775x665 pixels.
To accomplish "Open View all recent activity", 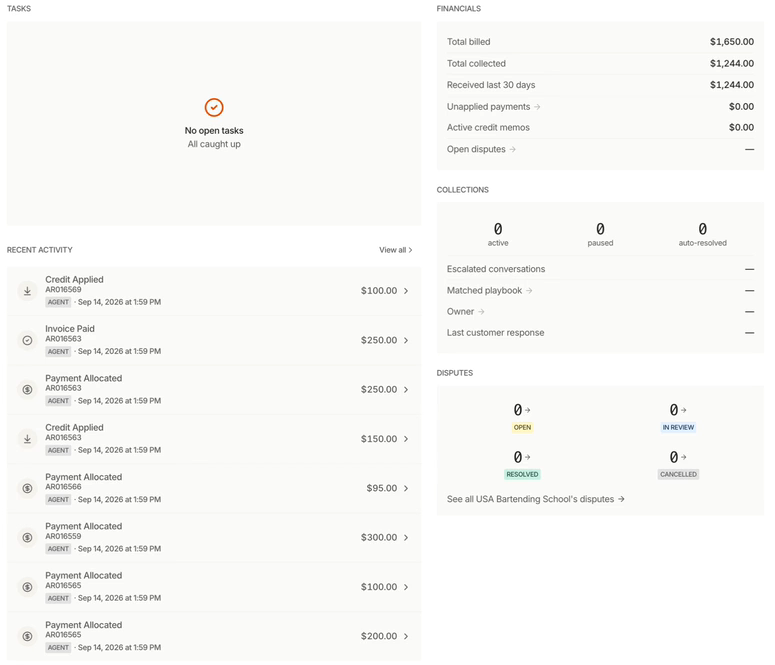I will 395,250.
